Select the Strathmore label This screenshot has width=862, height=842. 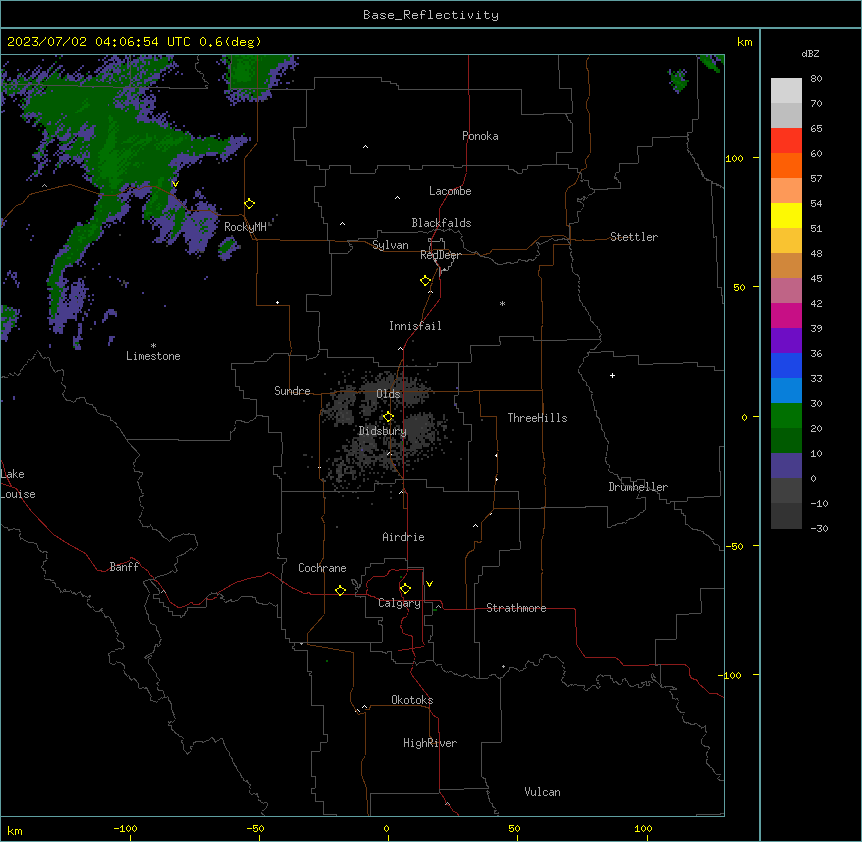[x=516, y=608]
